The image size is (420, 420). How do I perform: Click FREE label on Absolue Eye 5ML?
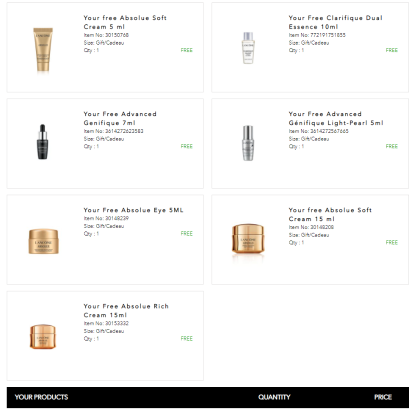pyautogui.click(x=187, y=233)
